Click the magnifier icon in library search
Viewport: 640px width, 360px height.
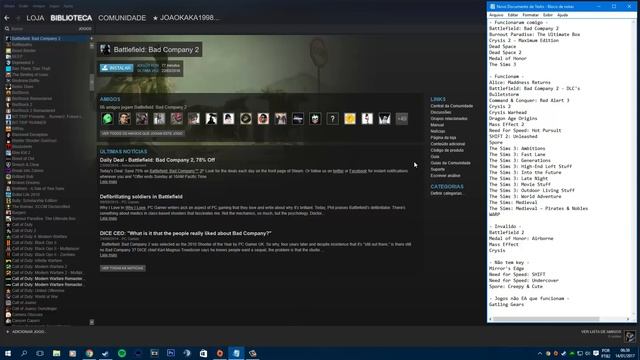click(7, 29)
